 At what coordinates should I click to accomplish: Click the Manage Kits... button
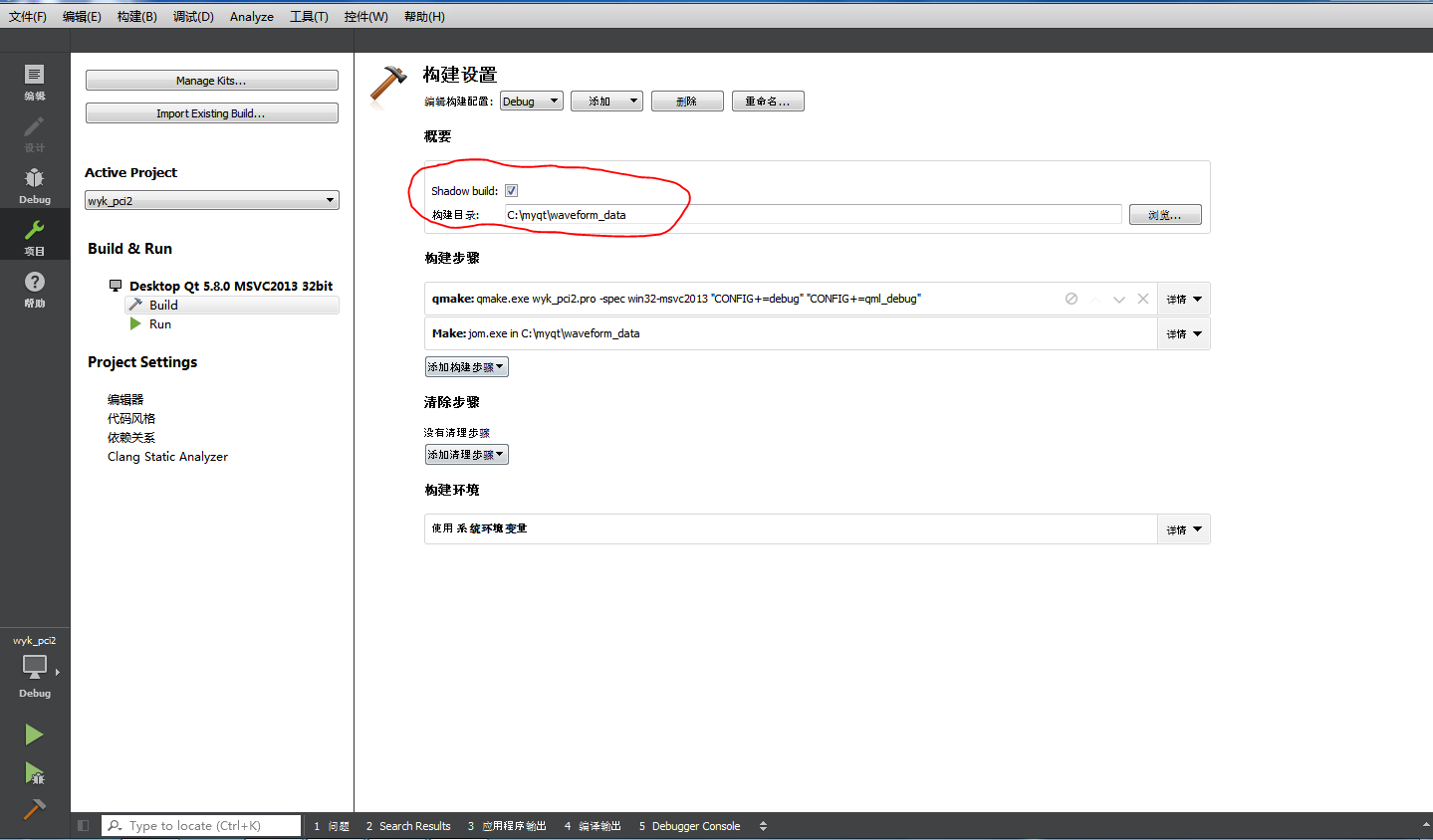click(x=211, y=80)
